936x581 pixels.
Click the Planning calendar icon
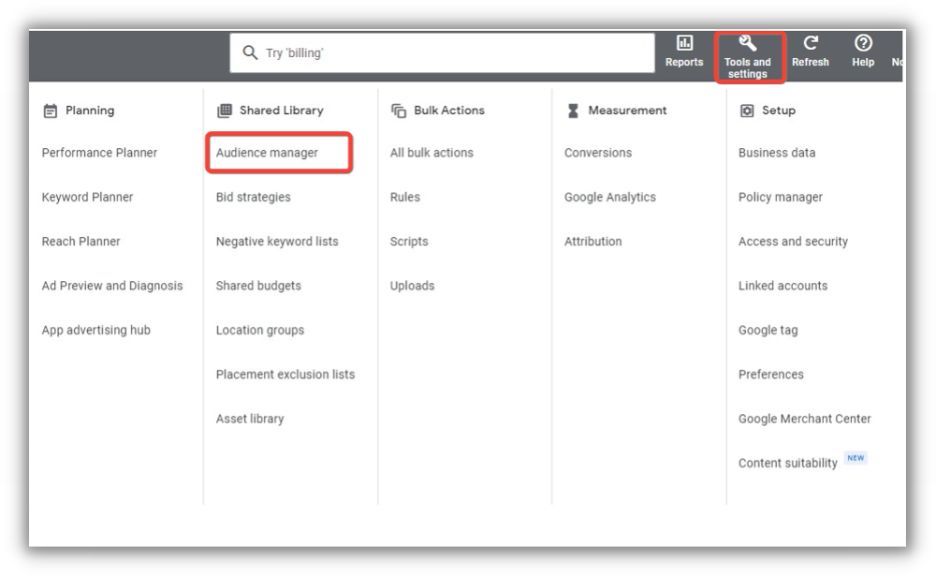tap(50, 111)
